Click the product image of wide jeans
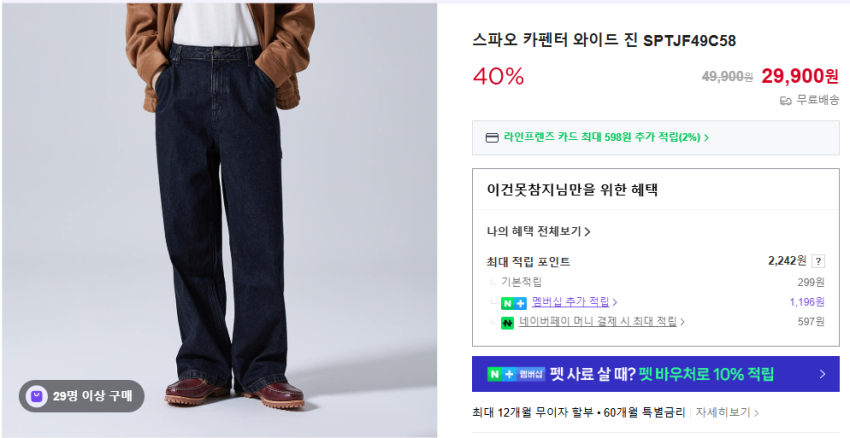Screen dimensions: 850x438 pyautogui.click(x=220, y=220)
